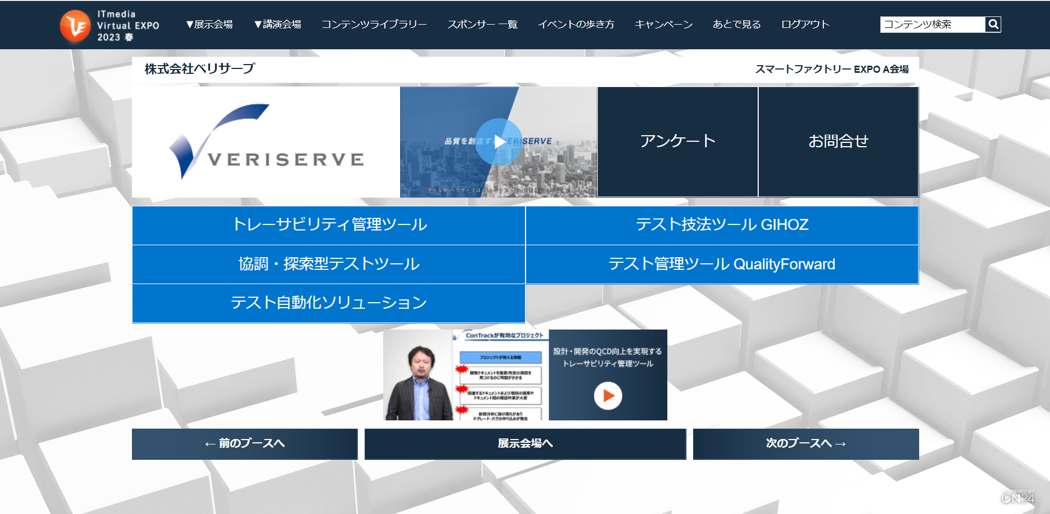Go to previous booth via 前のブースへ
The image size is (1050, 514).
tap(244, 444)
